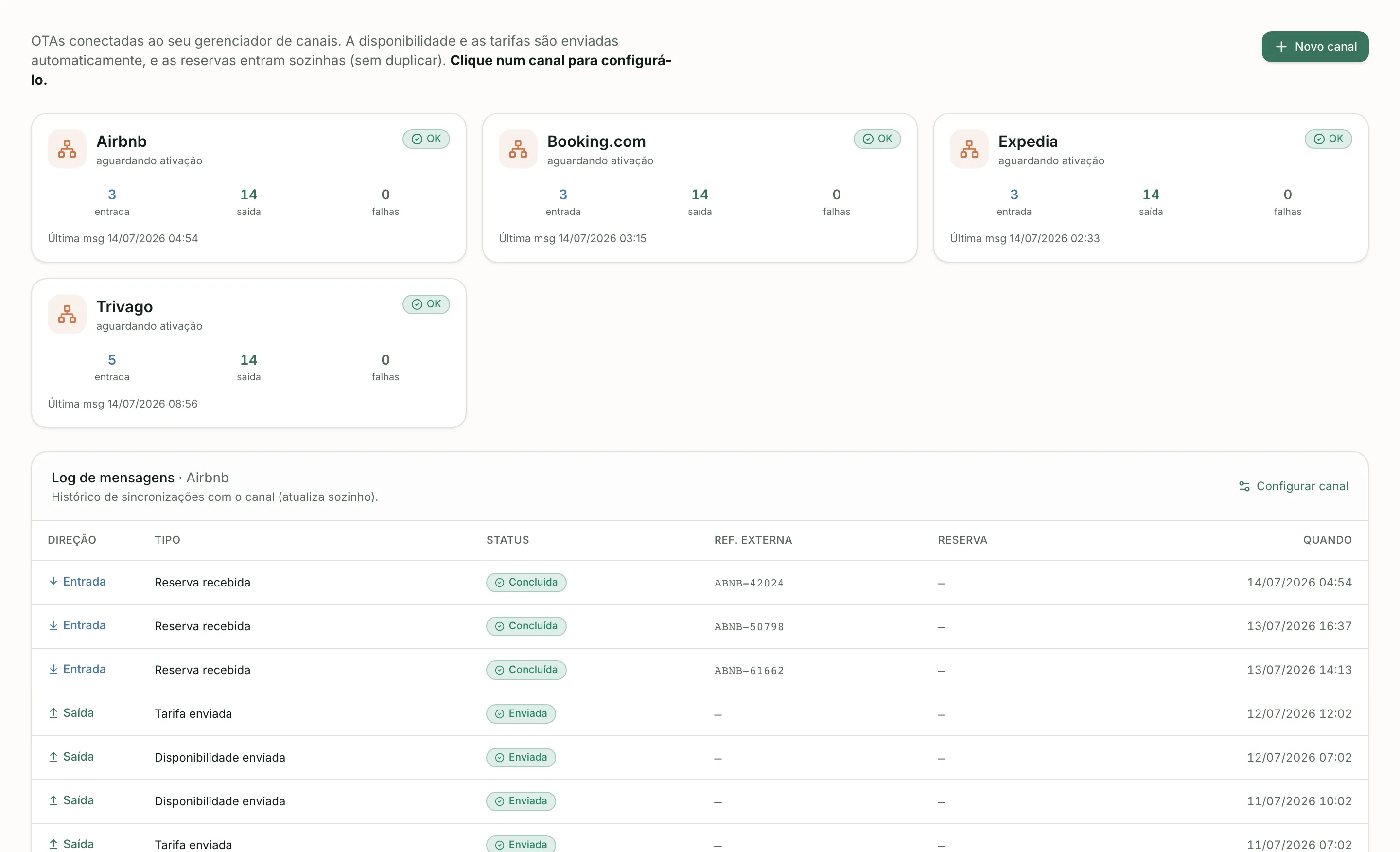This screenshot has height=852, width=1400.
Task: Click the Concluída badge for ABNB-50798
Action: 526,626
